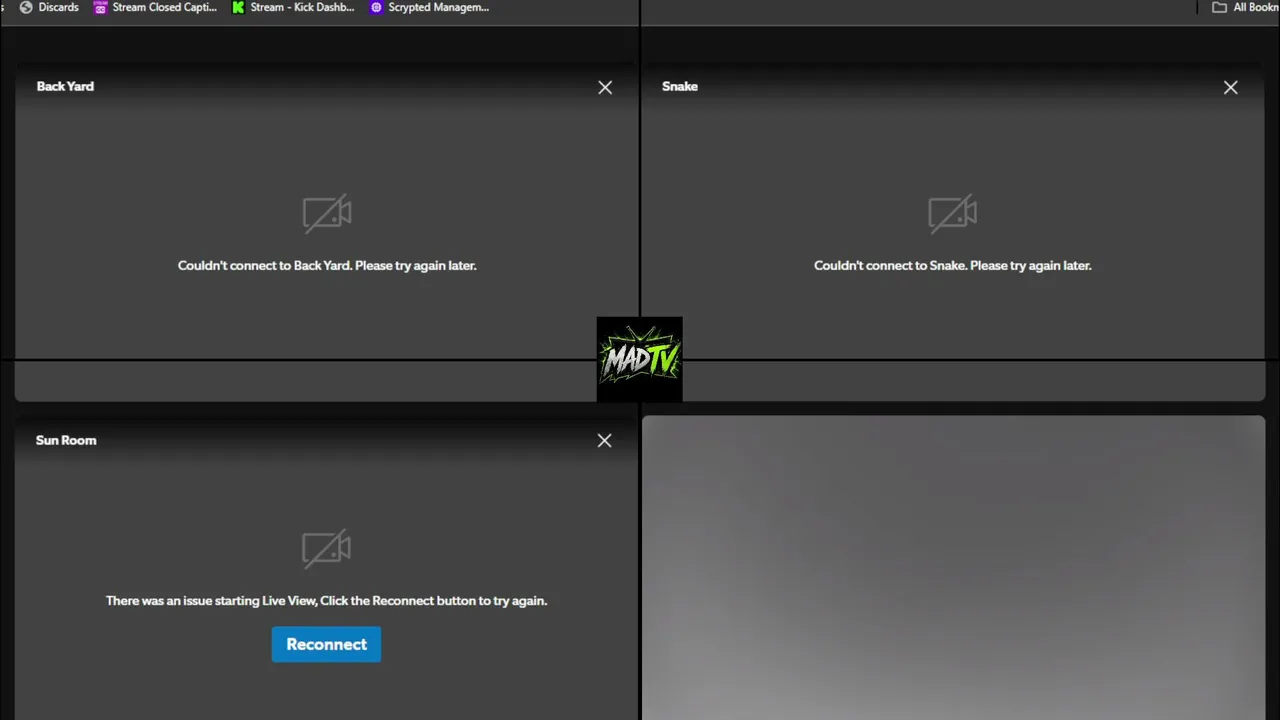Click the Sun Room panel title
This screenshot has width=1280, height=720.
66,440
